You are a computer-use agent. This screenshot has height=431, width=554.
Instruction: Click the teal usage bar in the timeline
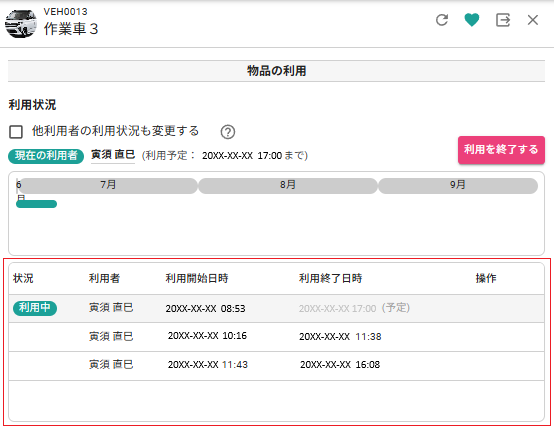point(36,204)
